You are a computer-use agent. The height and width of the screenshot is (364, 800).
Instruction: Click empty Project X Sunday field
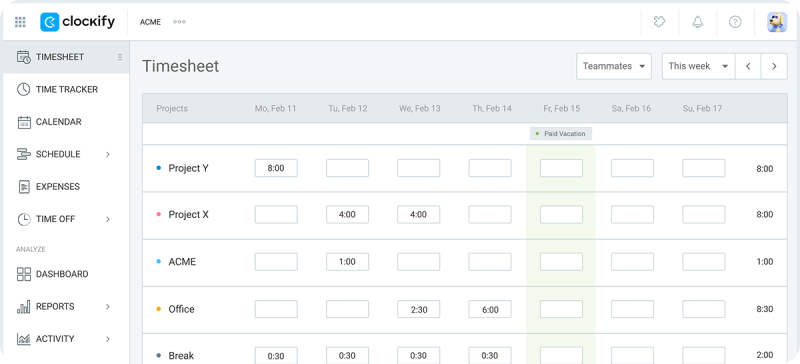[704, 215]
